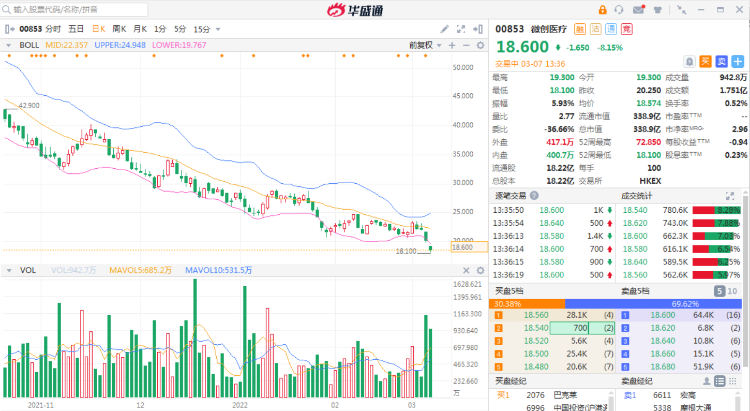
Task: Select ask level 1 price 18.600
Action: 663,315
